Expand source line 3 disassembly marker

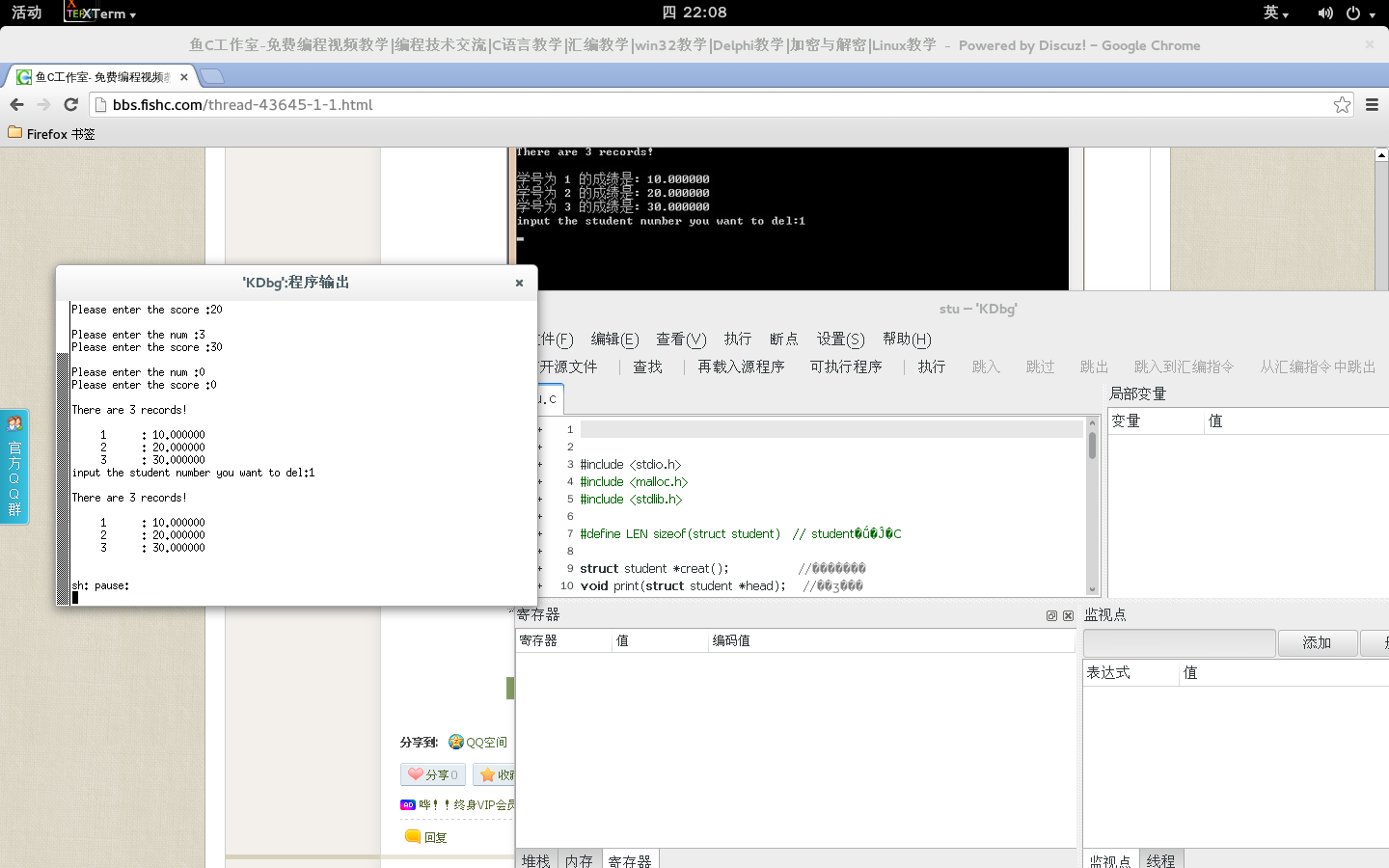(540, 465)
